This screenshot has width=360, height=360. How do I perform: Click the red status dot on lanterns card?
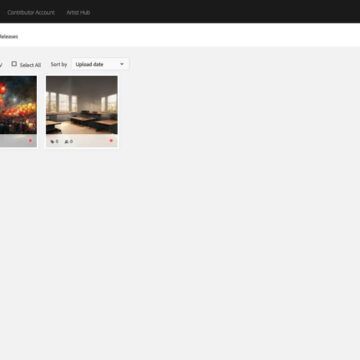click(30, 141)
